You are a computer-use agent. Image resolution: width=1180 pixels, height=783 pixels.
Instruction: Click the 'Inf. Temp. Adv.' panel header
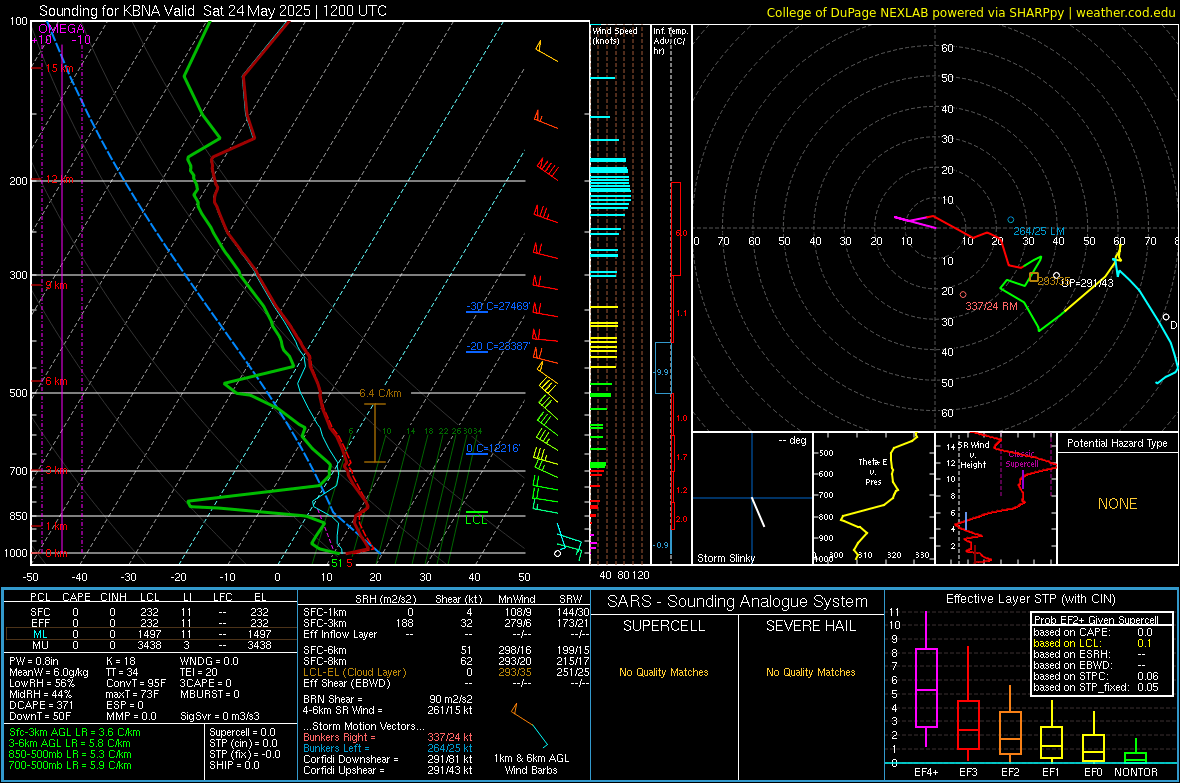[670, 41]
